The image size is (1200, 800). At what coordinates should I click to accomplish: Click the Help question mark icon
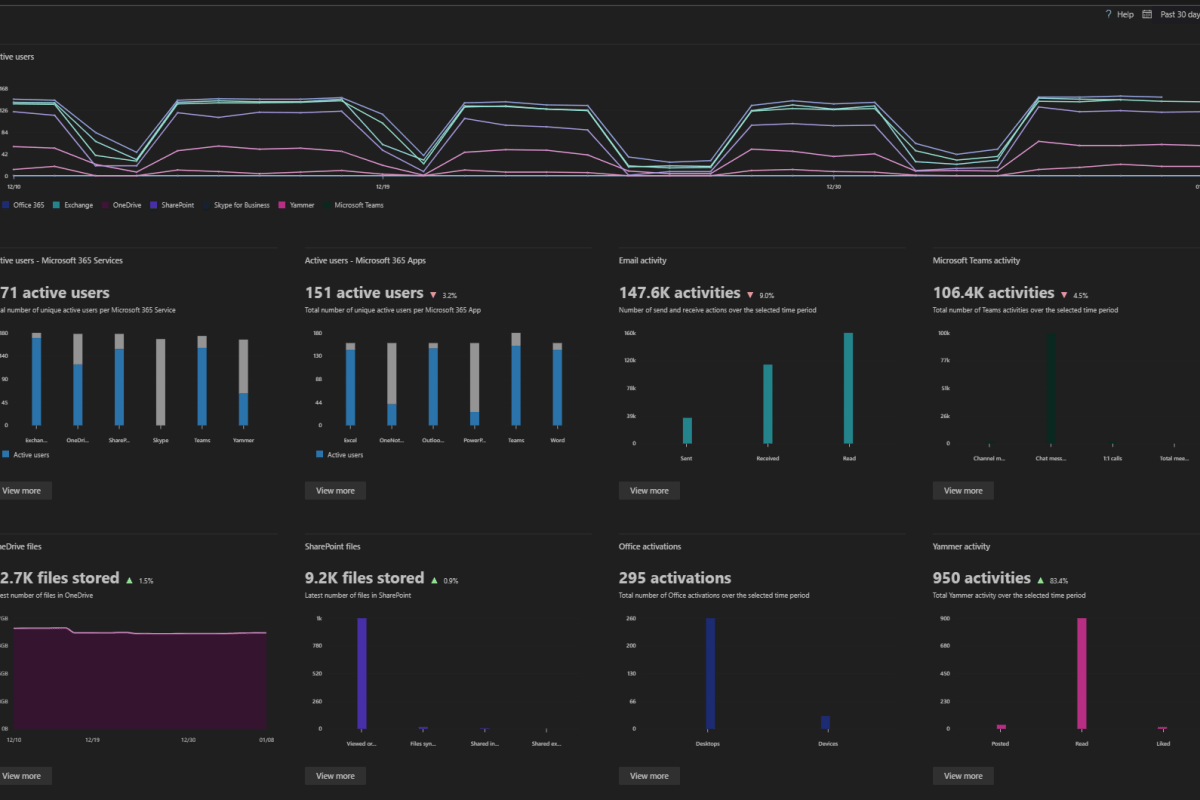[1108, 15]
